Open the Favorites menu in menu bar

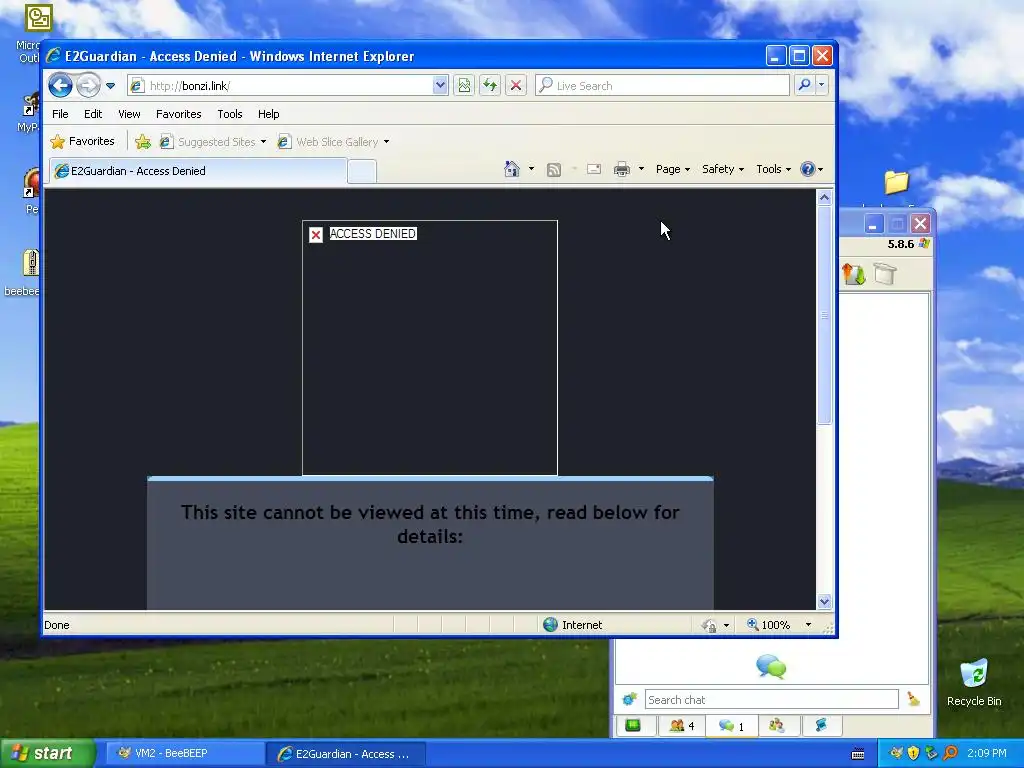click(178, 114)
